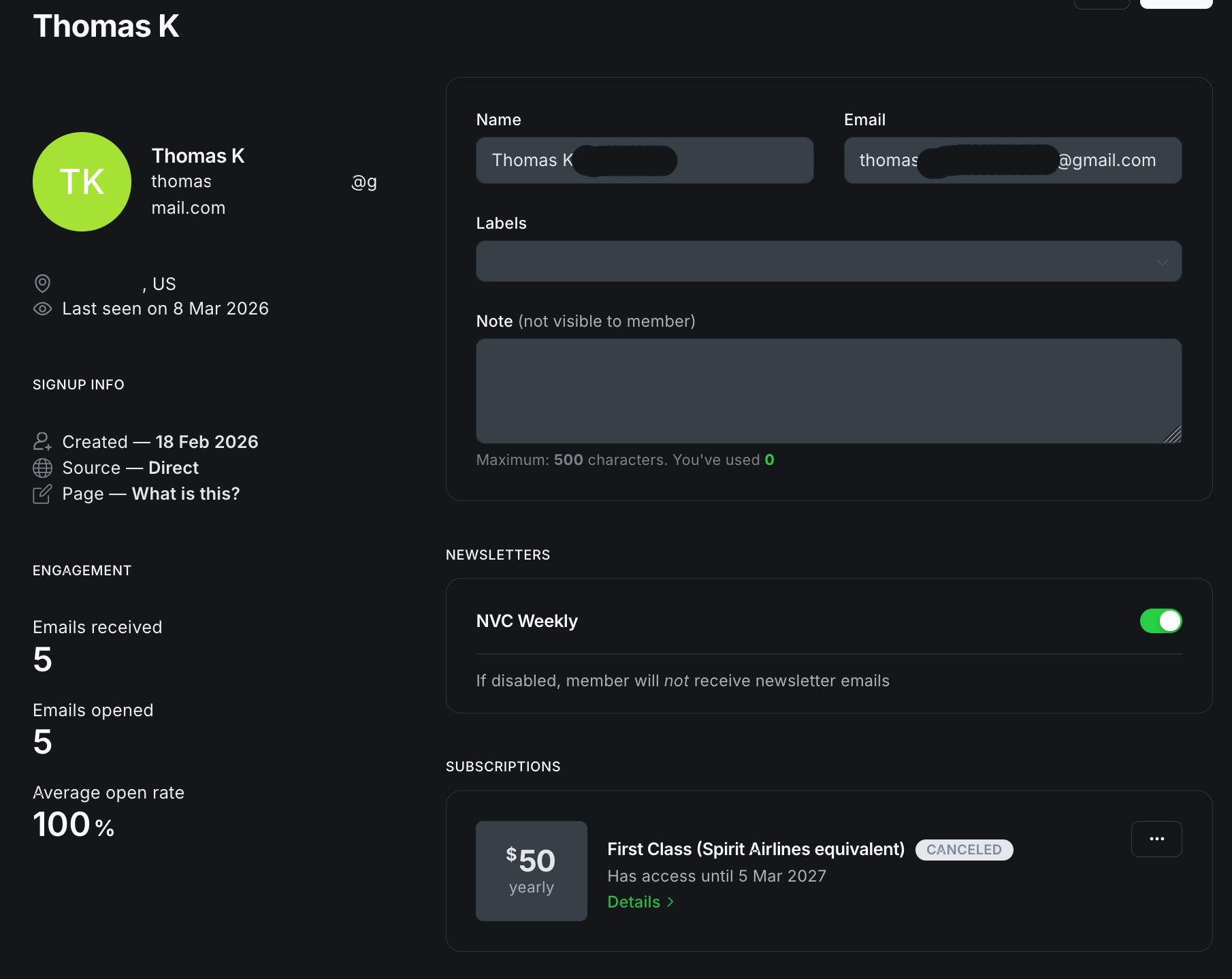Disable the NVC Weekly newsletter toggle
Screen dimensions: 1232x979
[x=1161, y=621]
